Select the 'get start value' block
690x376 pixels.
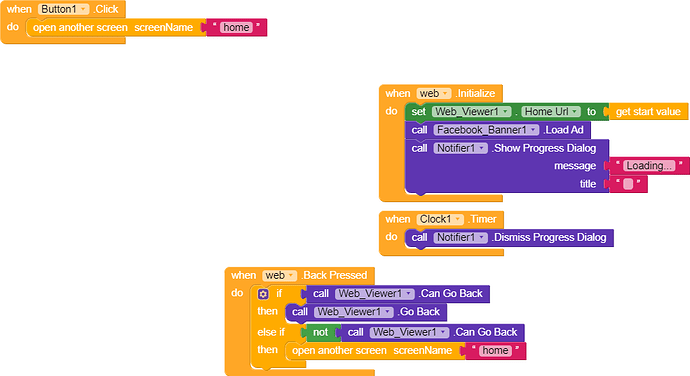(648, 112)
